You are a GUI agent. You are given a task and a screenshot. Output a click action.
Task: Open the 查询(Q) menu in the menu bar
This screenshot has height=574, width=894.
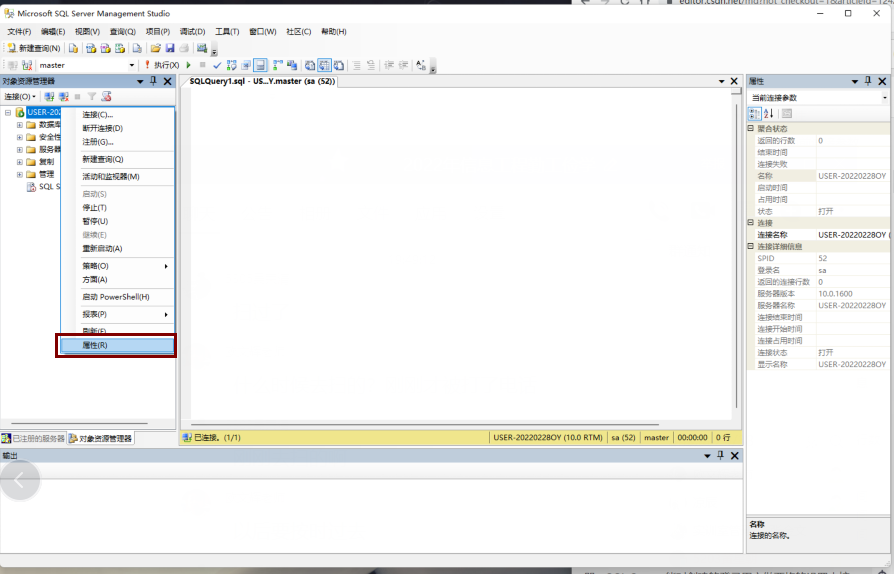coord(123,31)
